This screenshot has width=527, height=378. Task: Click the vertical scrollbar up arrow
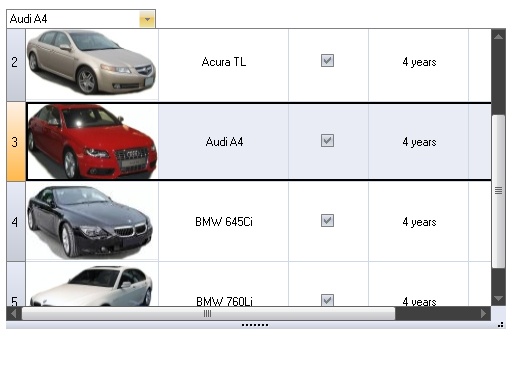pos(498,36)
